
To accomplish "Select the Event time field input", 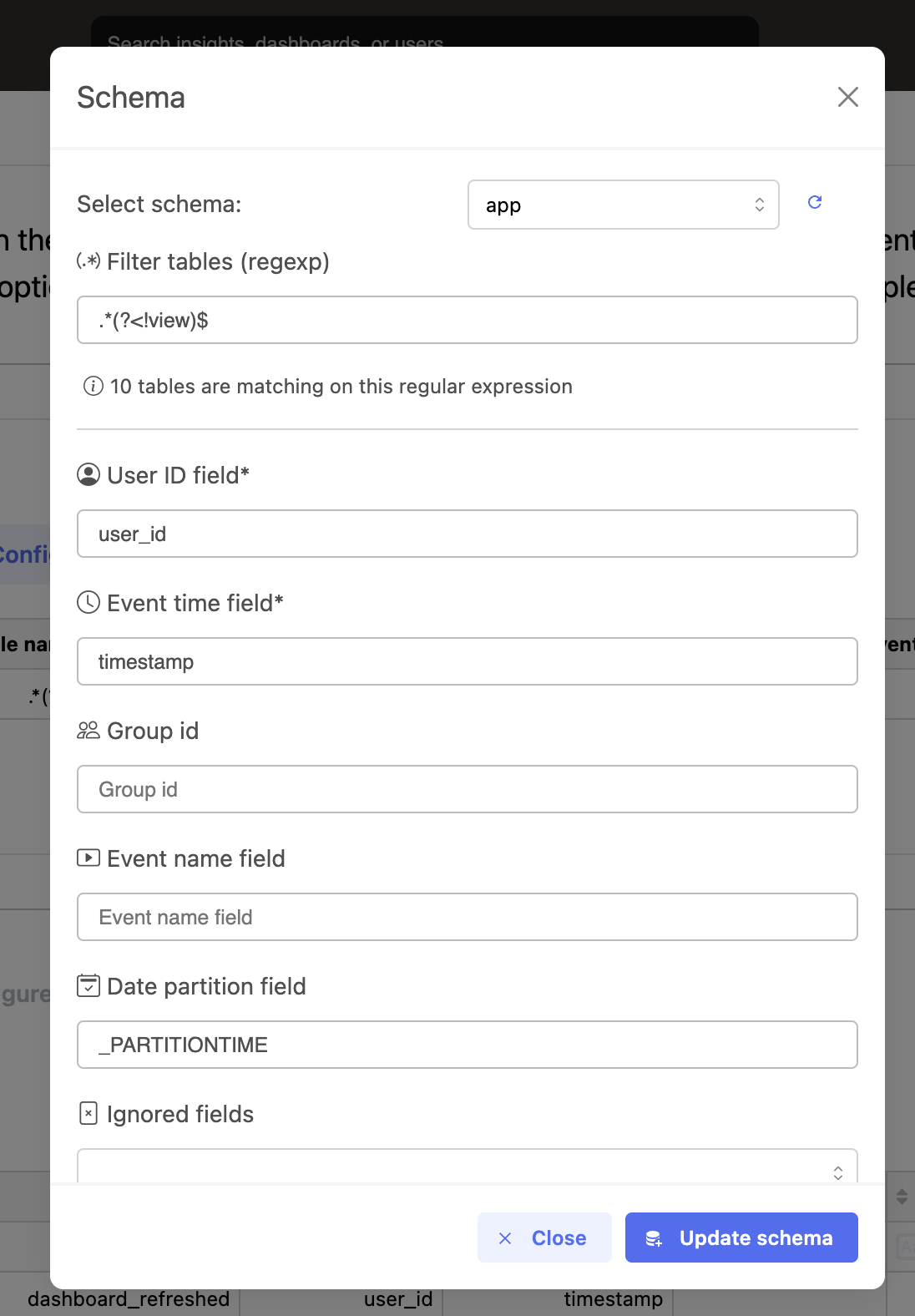I will pyautogui.click(x=468, y=661).
